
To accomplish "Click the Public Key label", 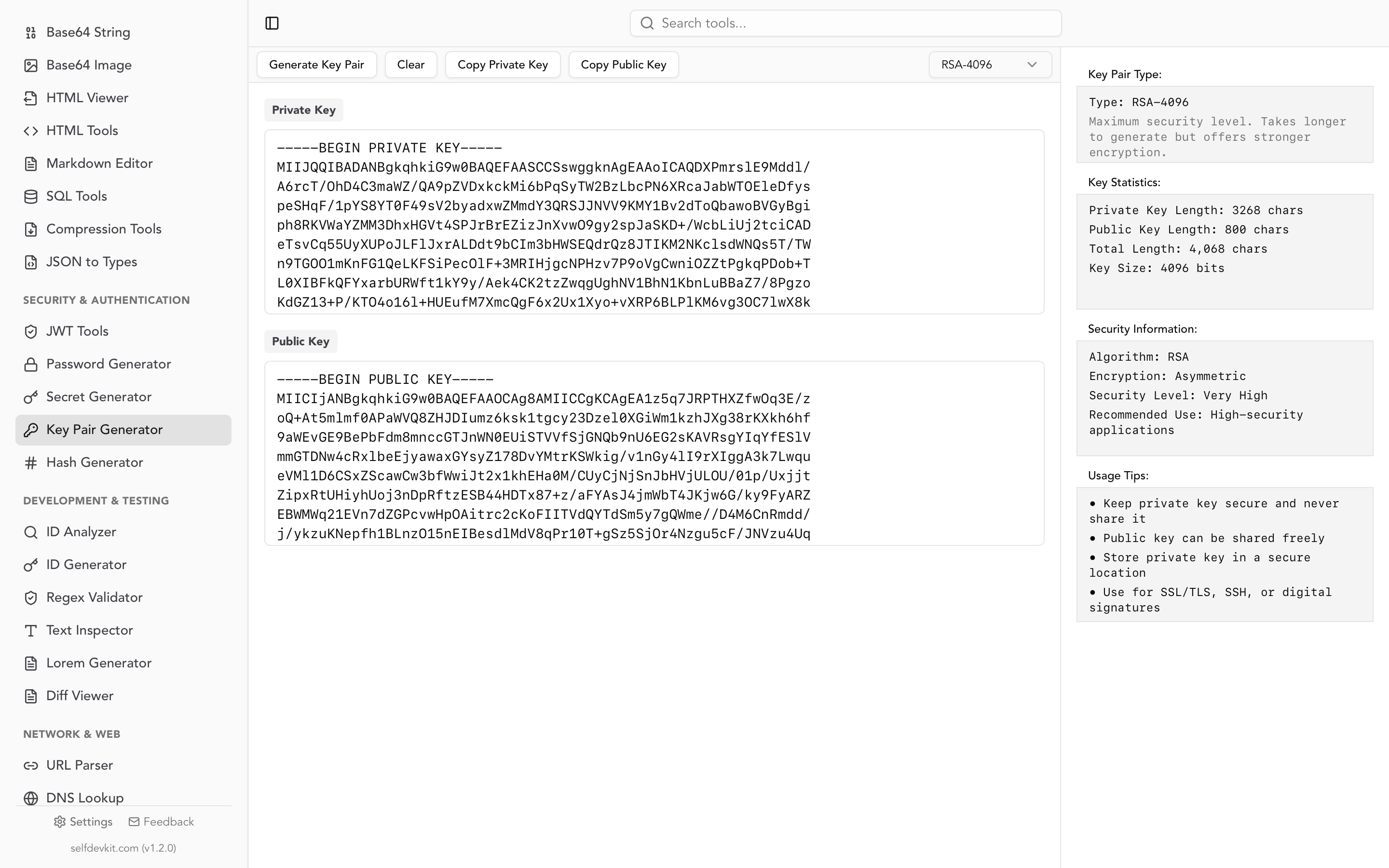I will click(x=301, y=341).
